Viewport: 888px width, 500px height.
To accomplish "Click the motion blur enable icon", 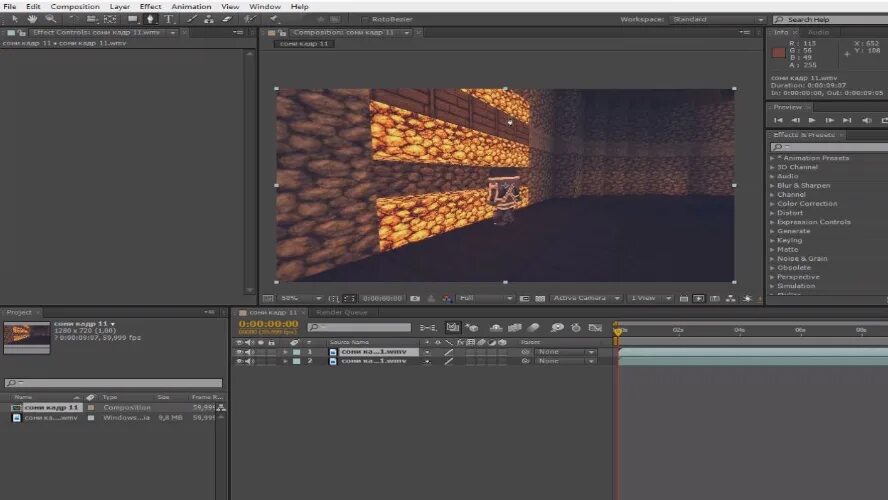I will [x=533, y=328].
